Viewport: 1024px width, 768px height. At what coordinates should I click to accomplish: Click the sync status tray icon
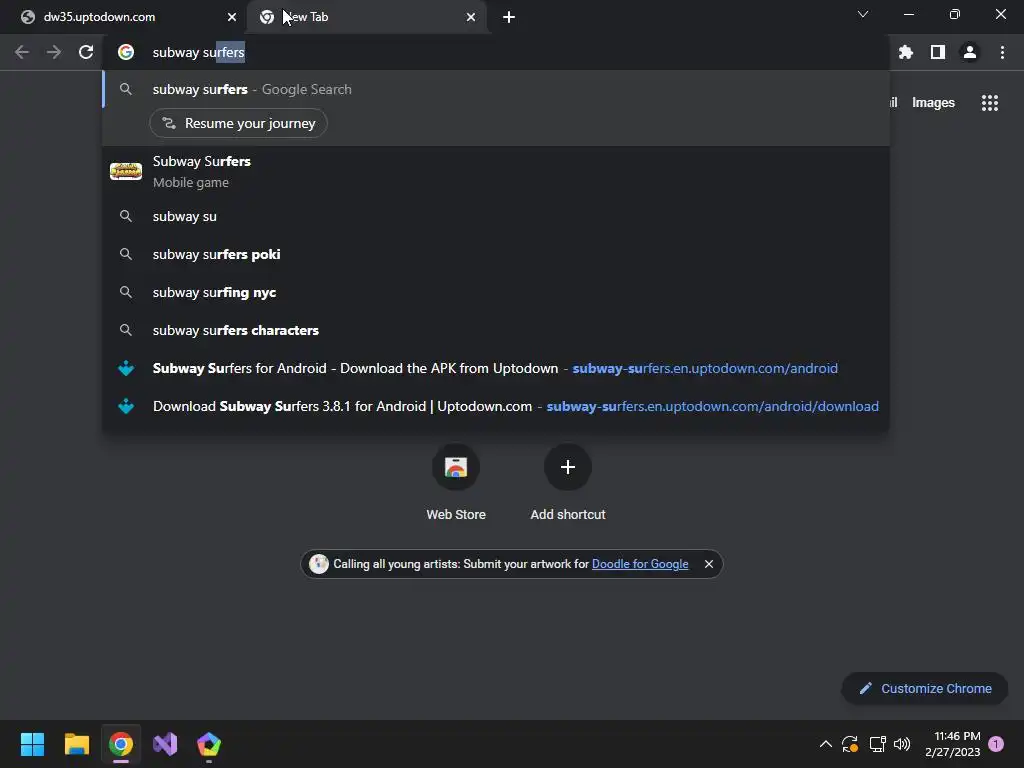point(850,744)
